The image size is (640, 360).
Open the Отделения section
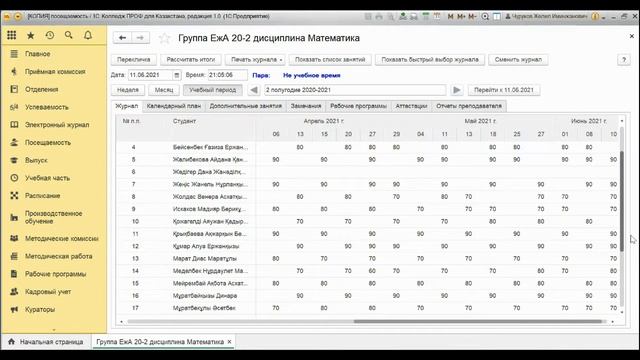(x=41, y=89)
